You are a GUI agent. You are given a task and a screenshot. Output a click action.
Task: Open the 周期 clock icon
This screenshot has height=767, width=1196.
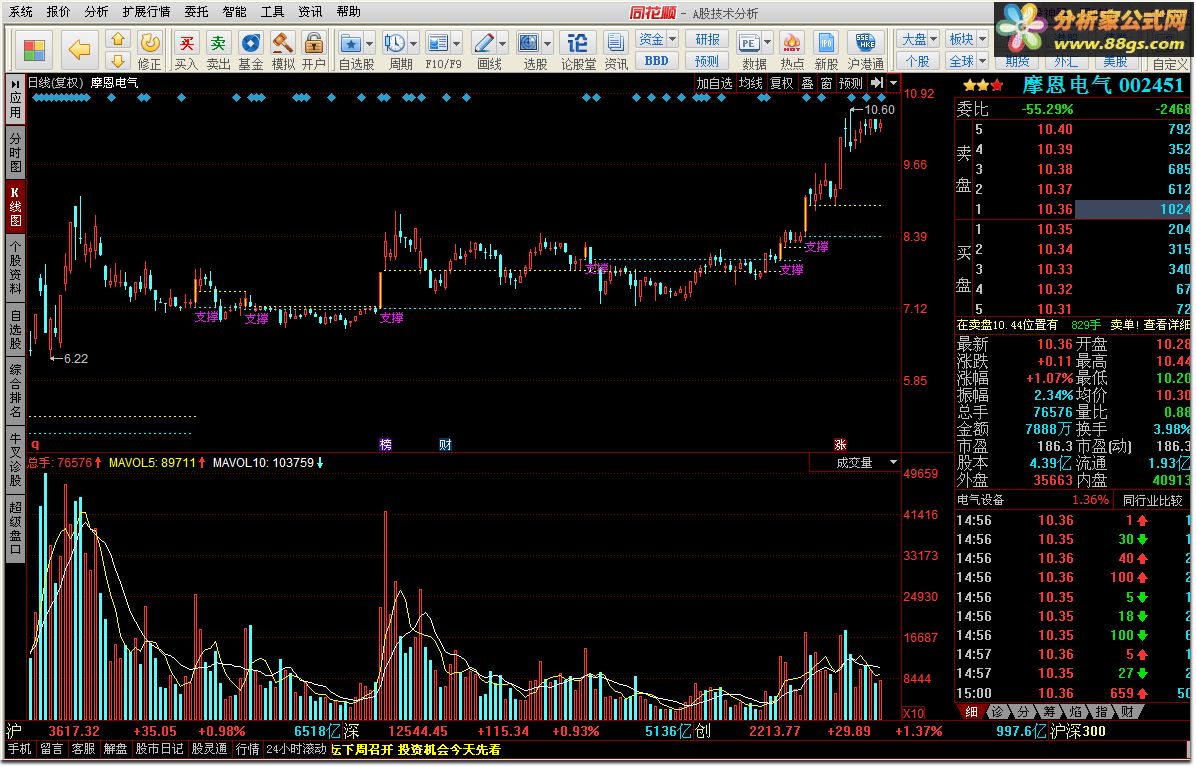(x=394, y=43)
